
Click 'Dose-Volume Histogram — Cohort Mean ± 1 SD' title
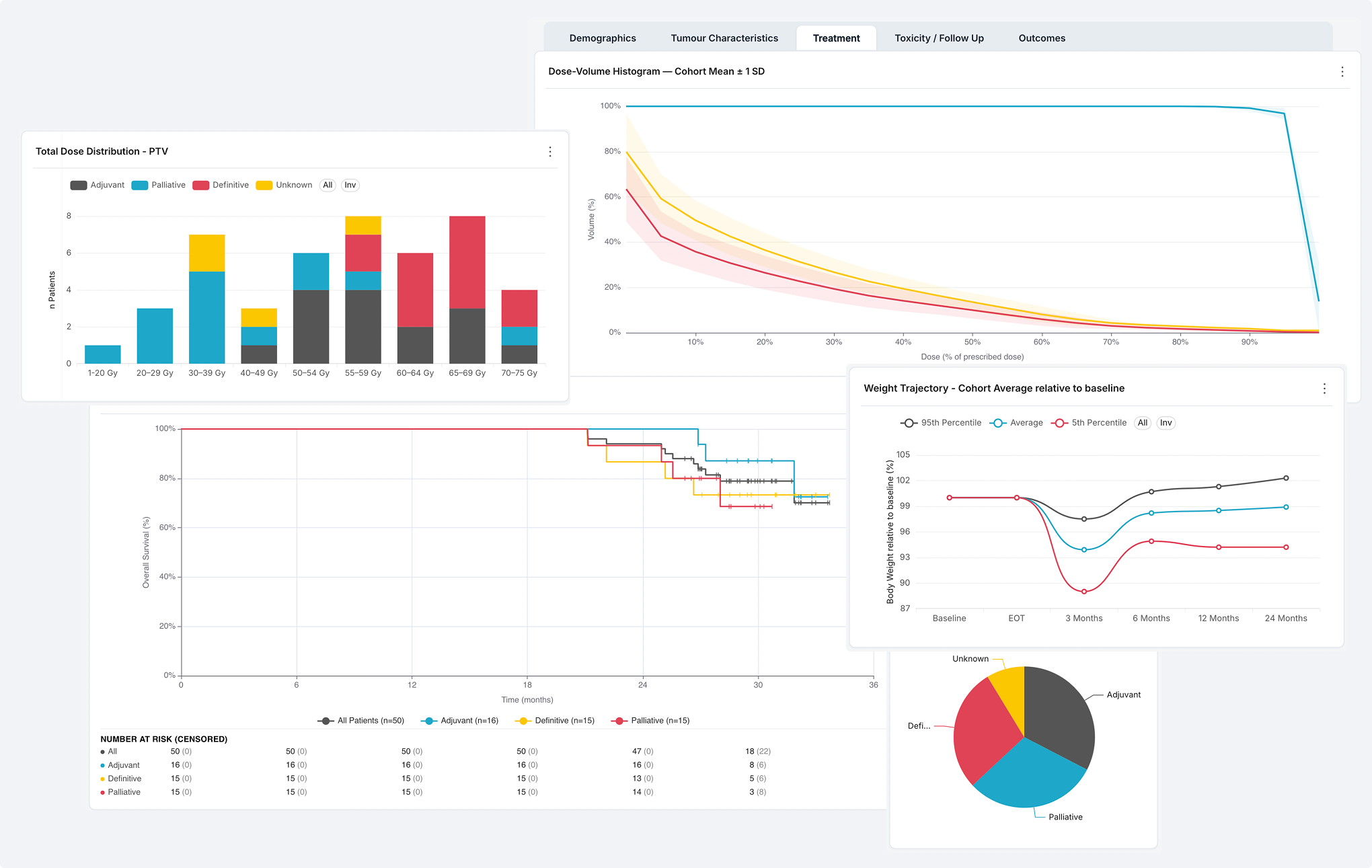pyautogui.click(x=656, y=71)
